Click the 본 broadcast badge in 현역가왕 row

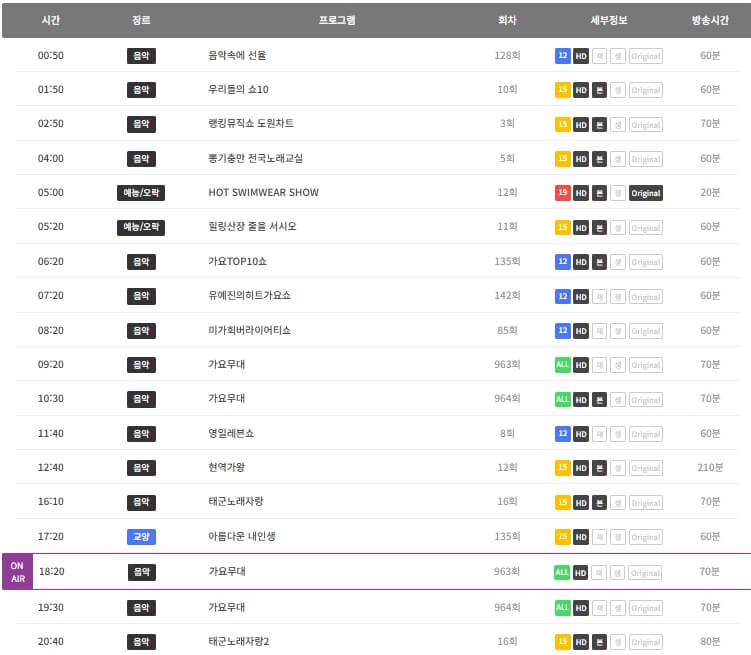click(x=599, y=468)
